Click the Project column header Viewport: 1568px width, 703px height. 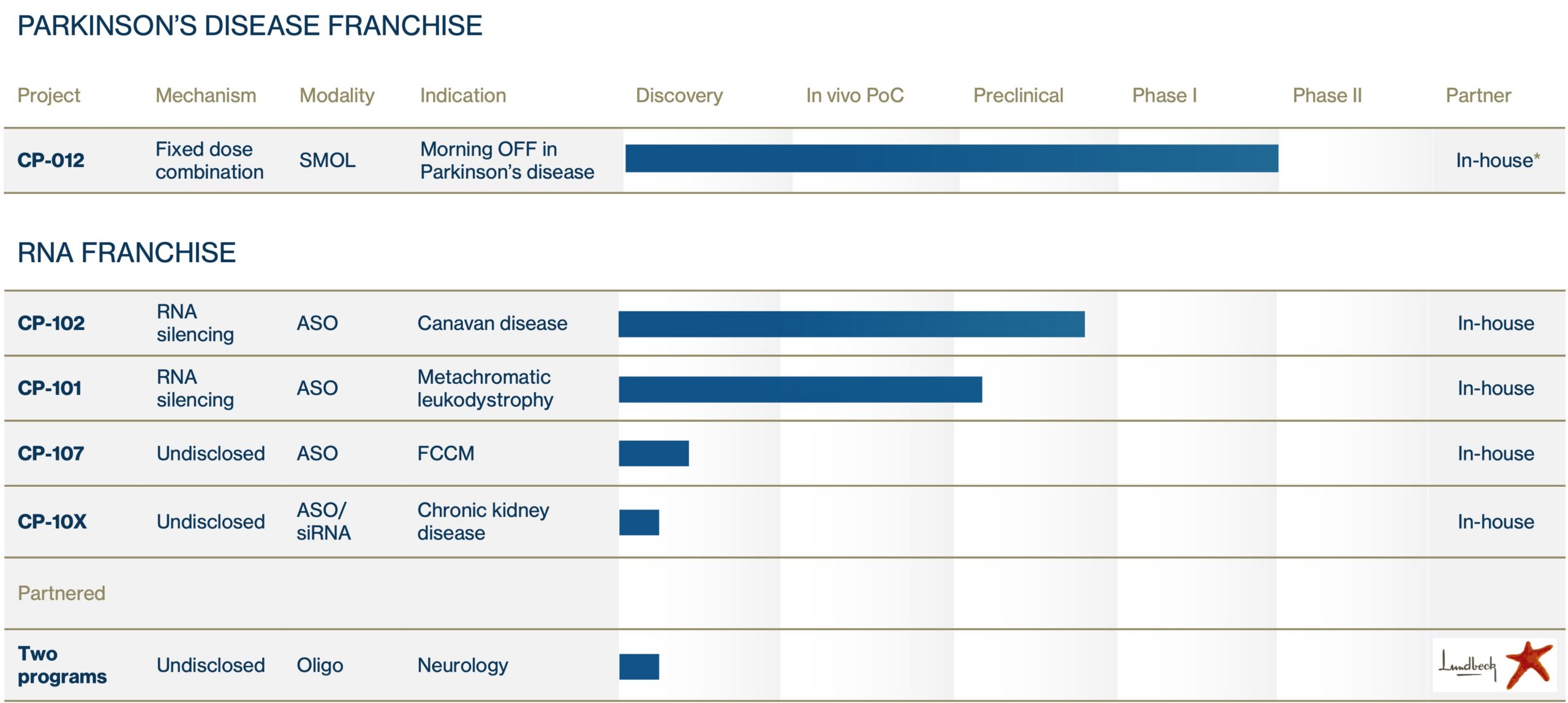(x=48, y=96)
